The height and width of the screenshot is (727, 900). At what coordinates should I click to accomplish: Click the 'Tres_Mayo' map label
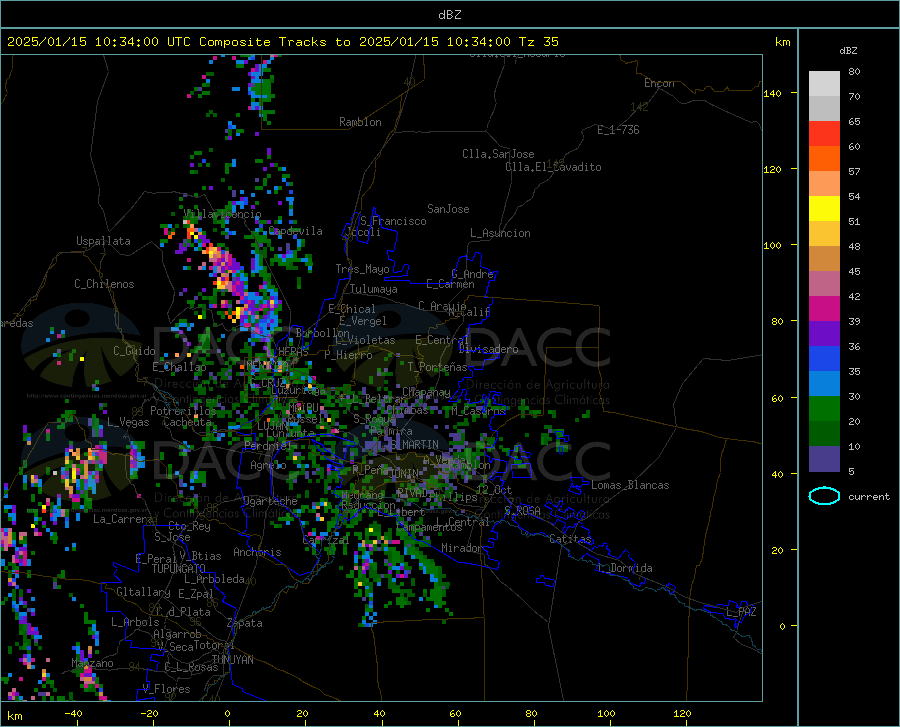click(x=362, y=269)
